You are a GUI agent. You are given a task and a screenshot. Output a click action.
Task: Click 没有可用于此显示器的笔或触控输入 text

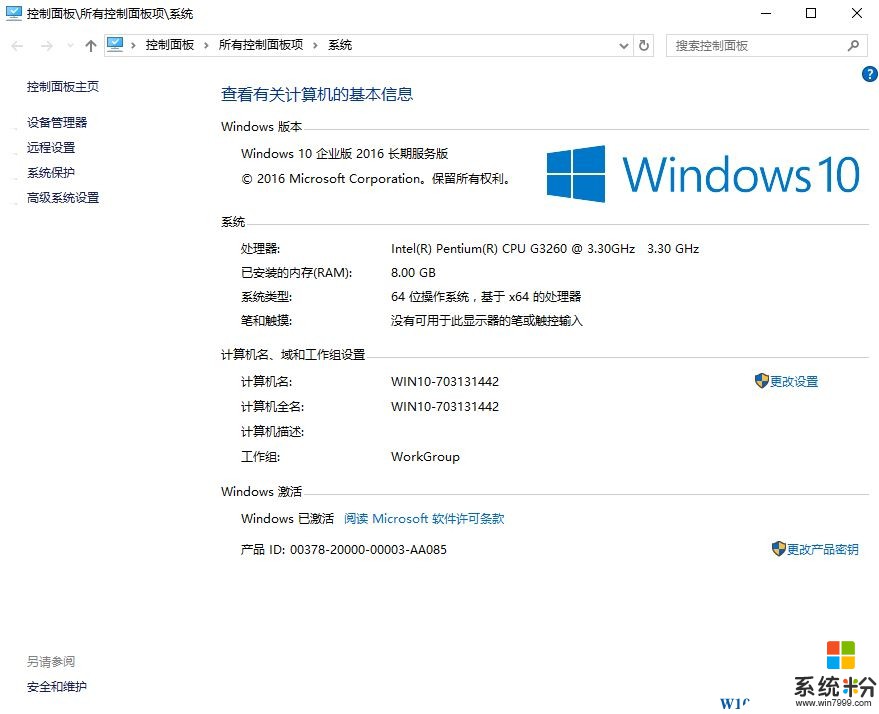487,321
